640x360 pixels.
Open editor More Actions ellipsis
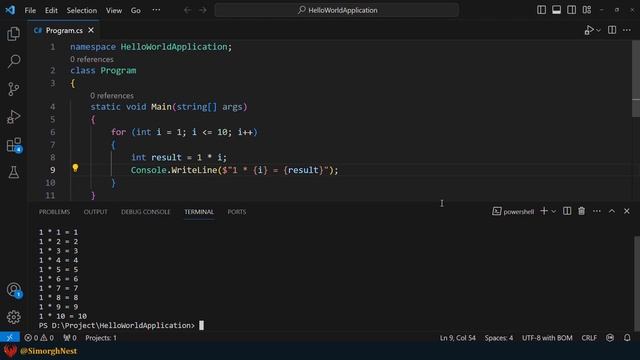627,30
